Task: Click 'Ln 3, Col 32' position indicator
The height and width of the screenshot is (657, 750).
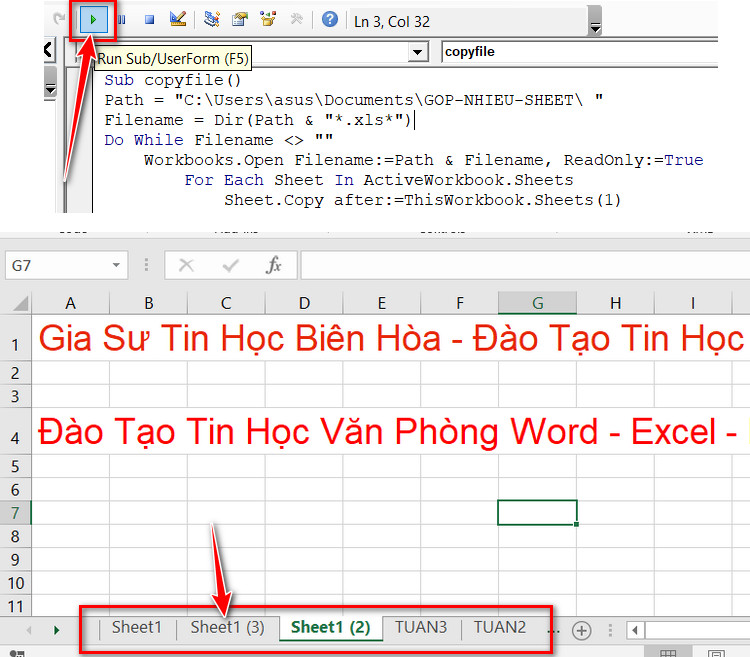Action: point(392,22)
